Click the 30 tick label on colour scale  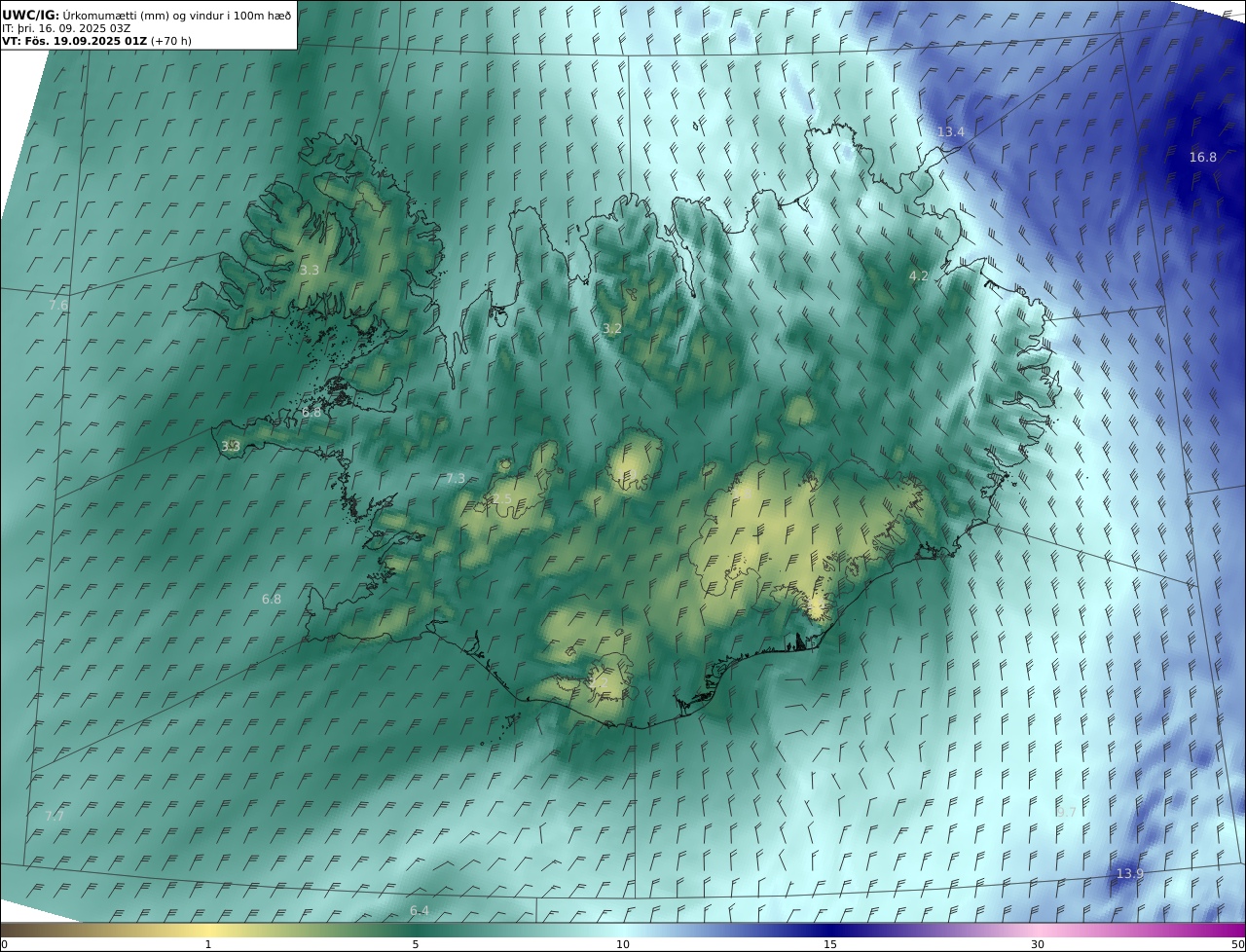(x=1038, y=944)
